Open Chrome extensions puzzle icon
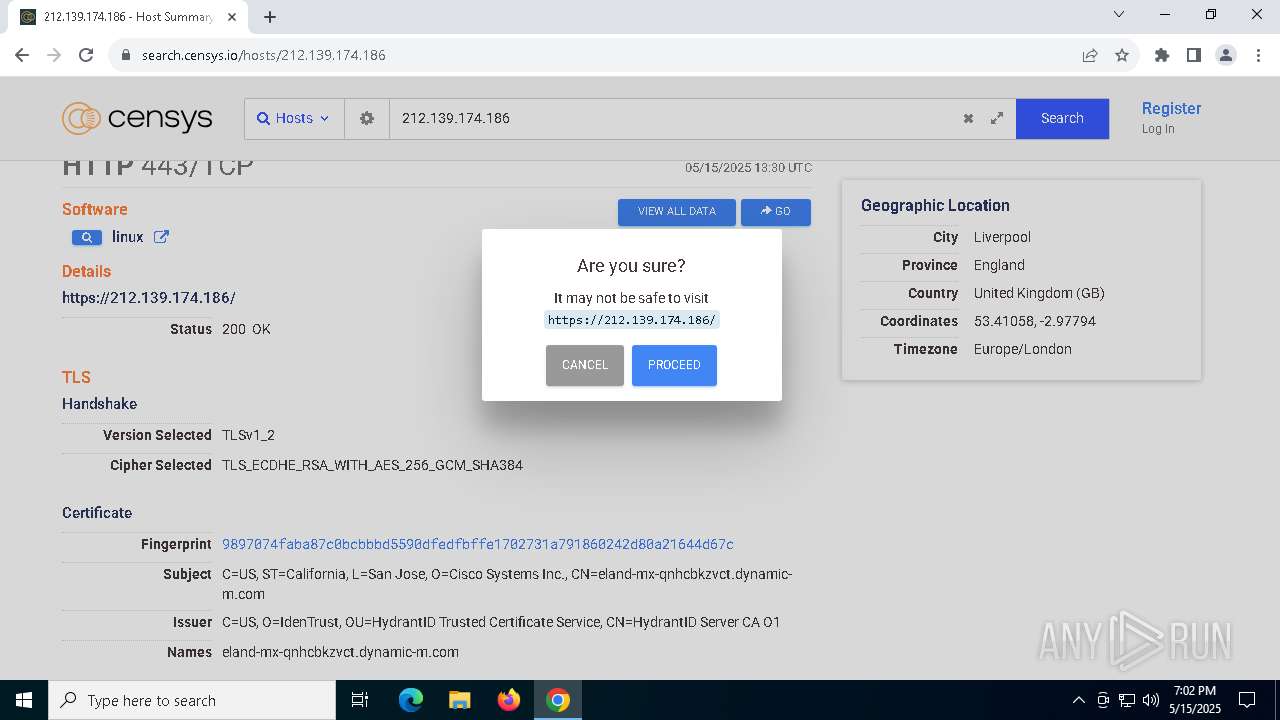 pyautogui.click(x=1162, y=55)
